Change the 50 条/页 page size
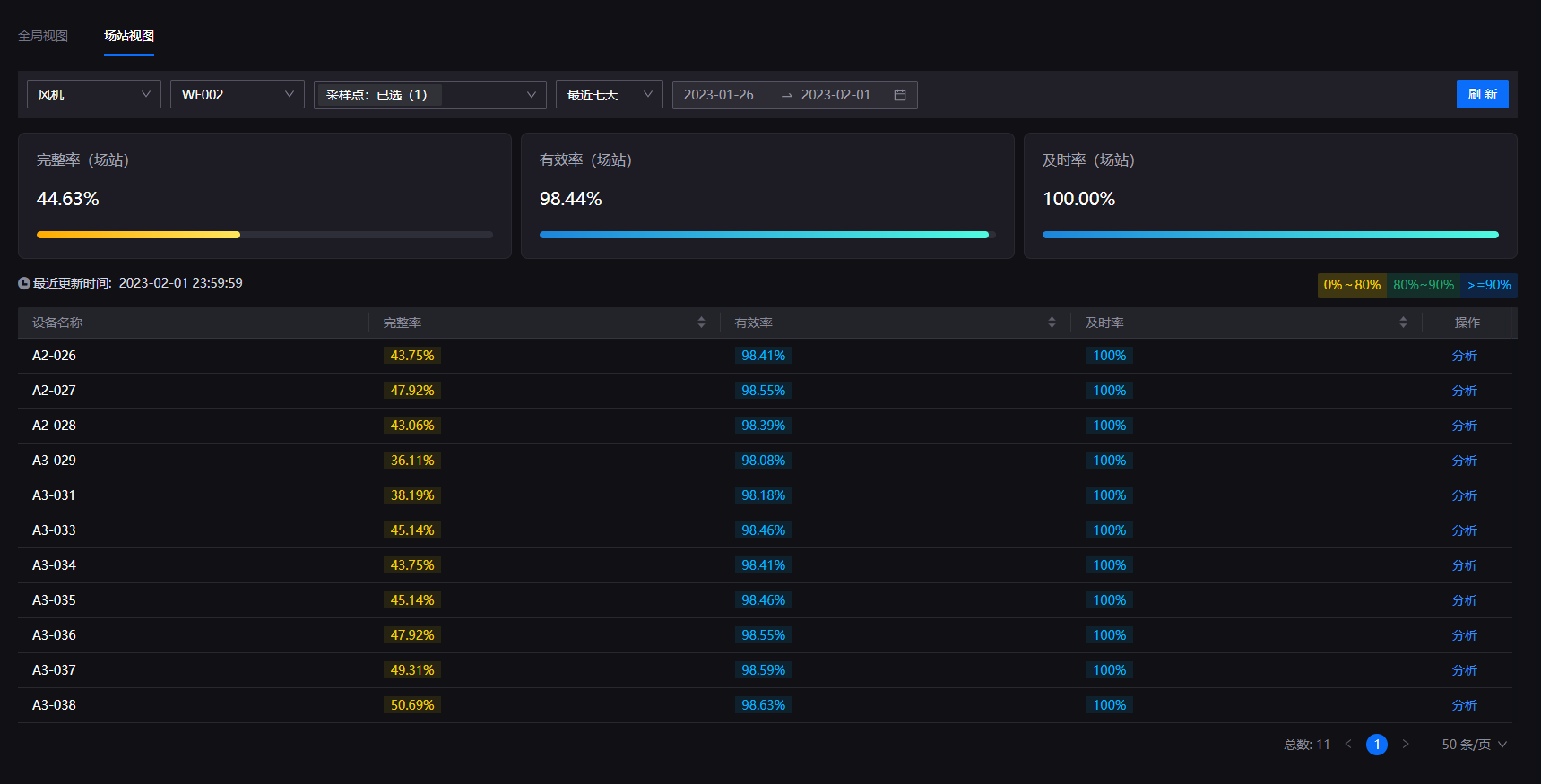Viewport: 1541px width, 784px height. pos(1474,745)
